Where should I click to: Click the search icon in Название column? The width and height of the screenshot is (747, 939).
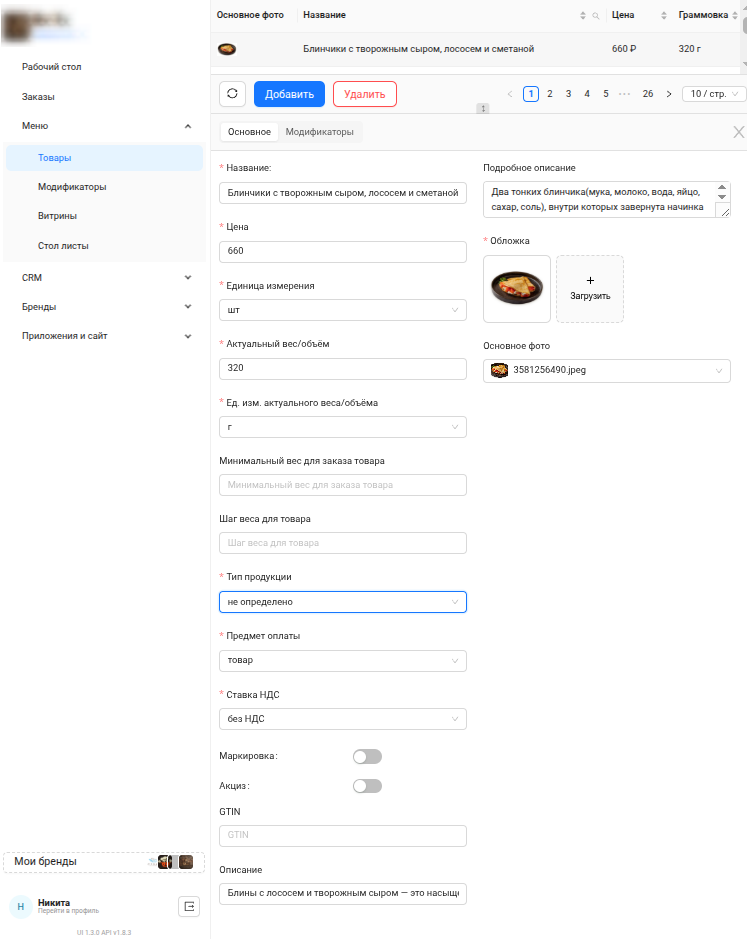tap(596, 16)
